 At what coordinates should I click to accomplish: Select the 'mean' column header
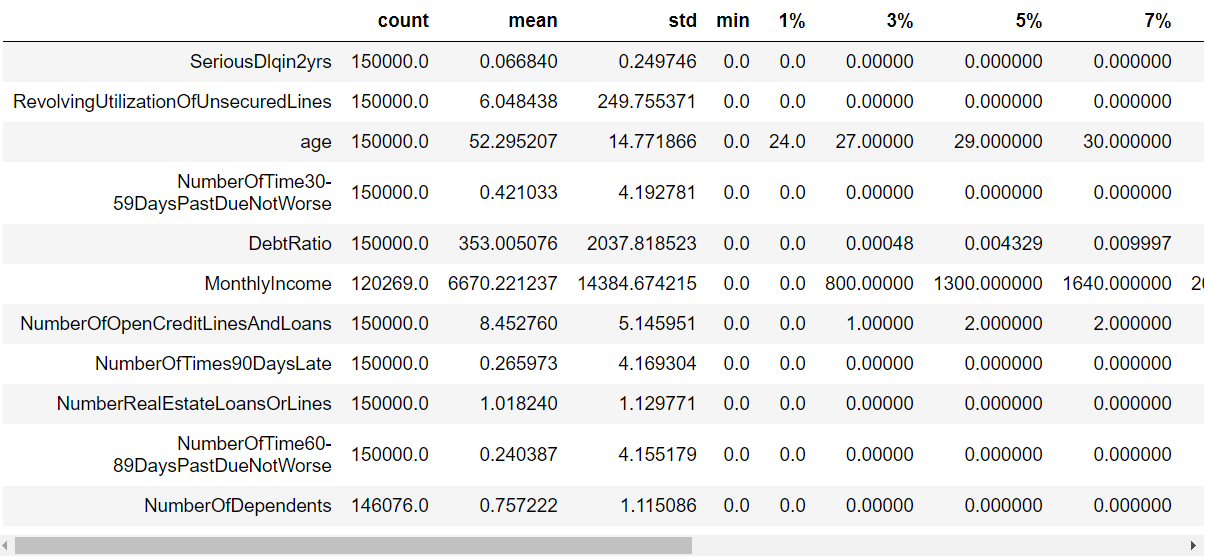[x=532, y=20]
